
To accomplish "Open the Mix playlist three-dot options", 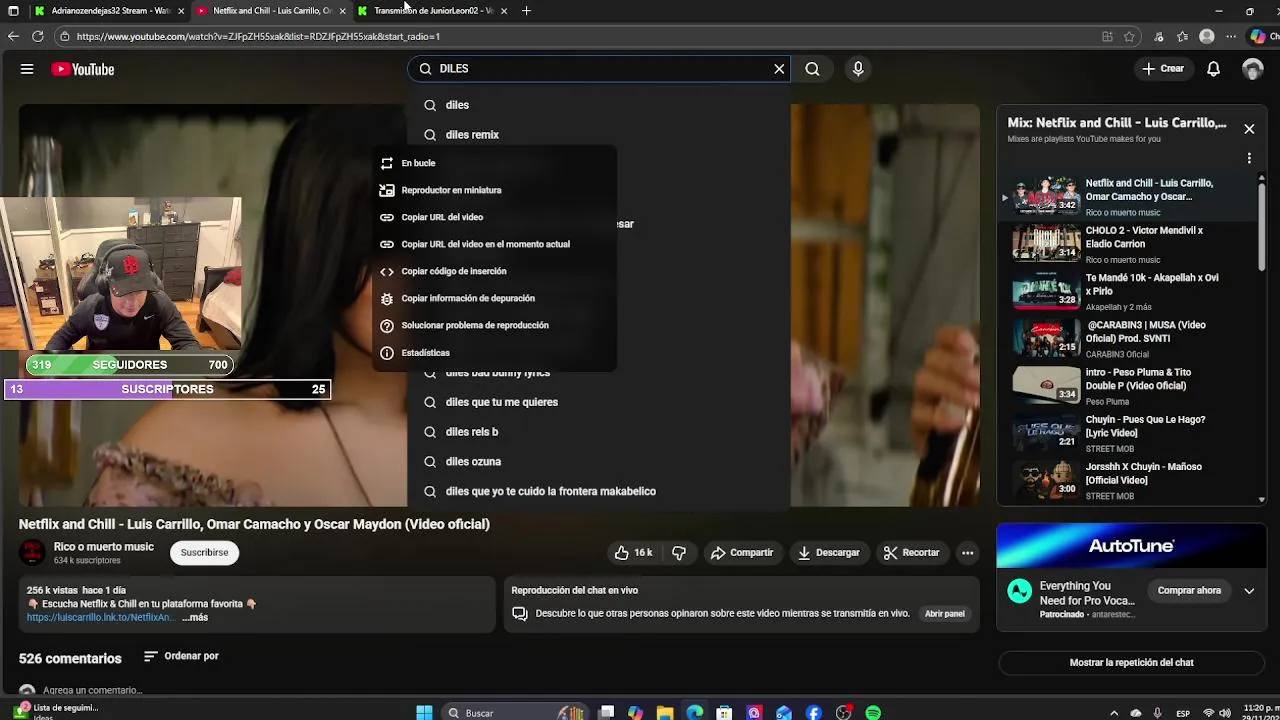I will 1249,158.
